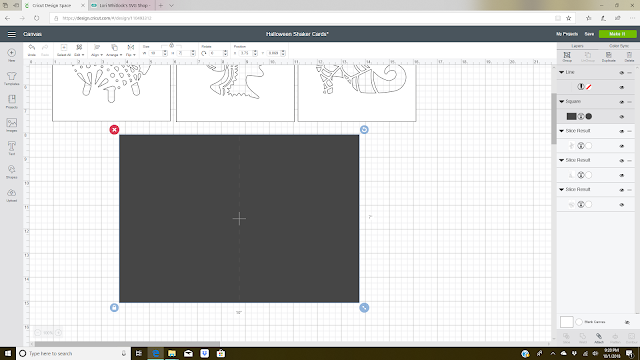Click the hide canvas icon beside Blank Canvas
The width and height of the screenshot is (640, 360).
click(x=627, y=322)
